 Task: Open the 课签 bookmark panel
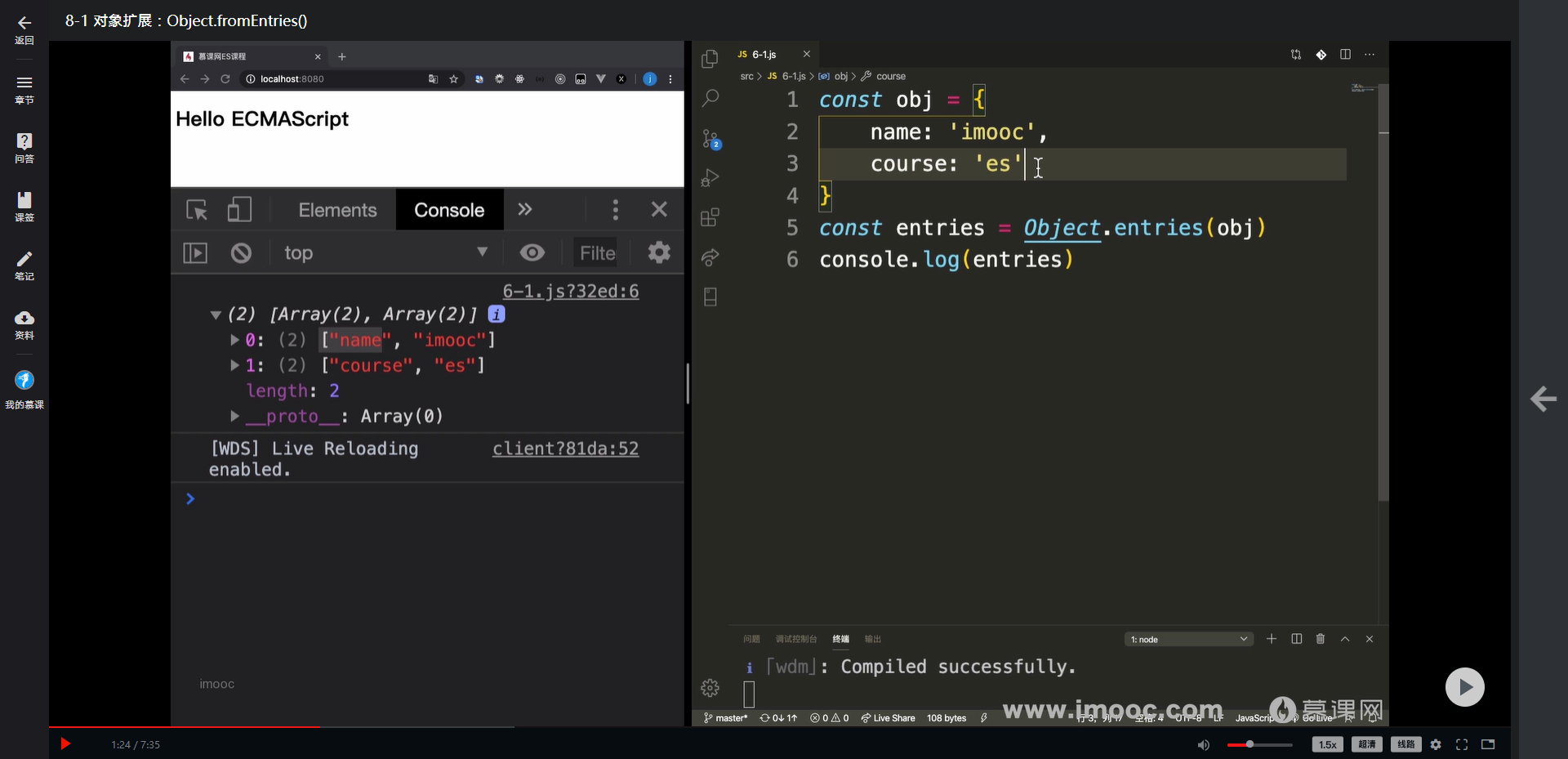point(24,207)
